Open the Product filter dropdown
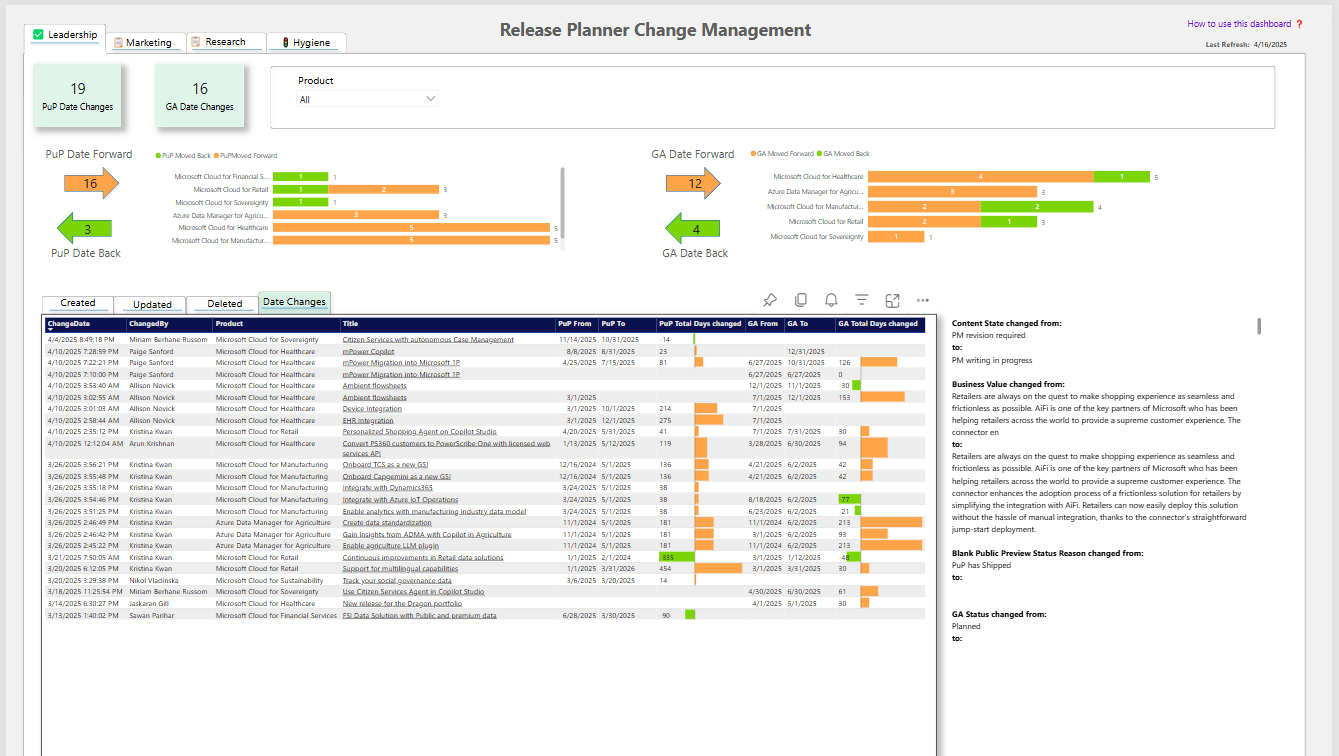The image size is (1339, 756). 368,99
